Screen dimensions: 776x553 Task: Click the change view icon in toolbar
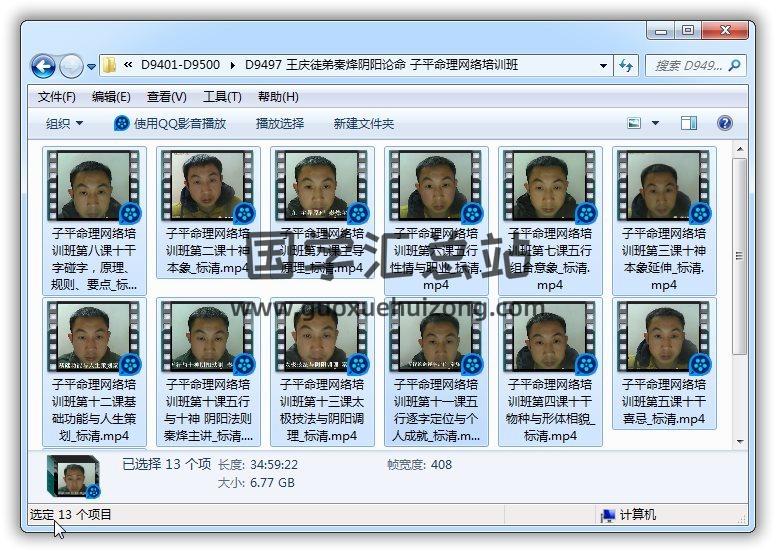click(x=634, y=123)
